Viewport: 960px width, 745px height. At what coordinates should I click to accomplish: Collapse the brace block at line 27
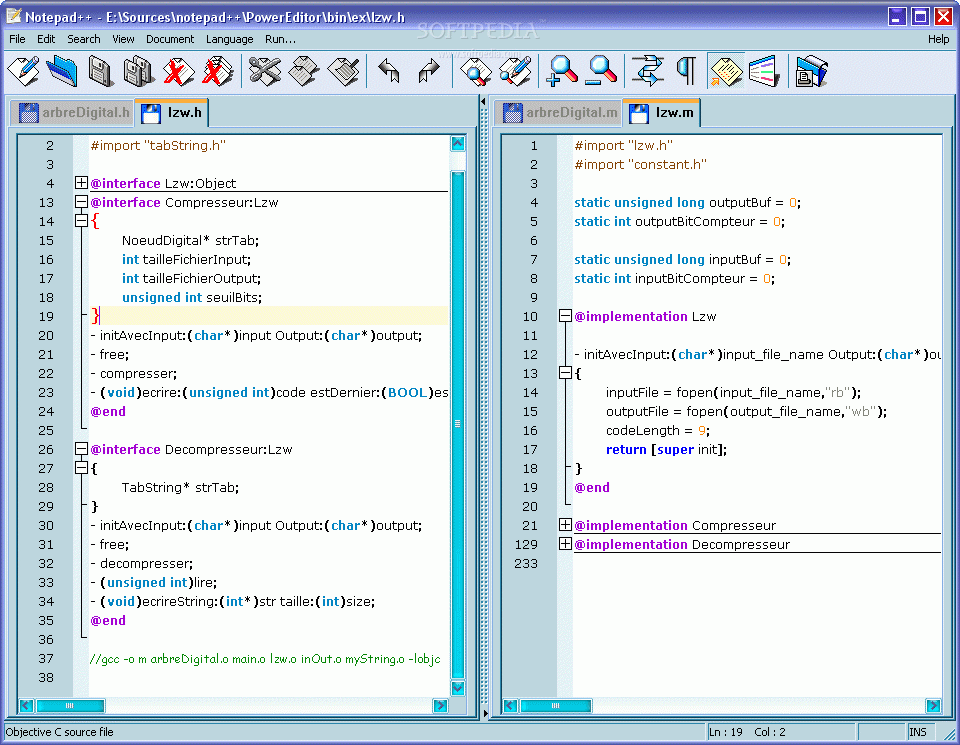click(x=81, y=468)
